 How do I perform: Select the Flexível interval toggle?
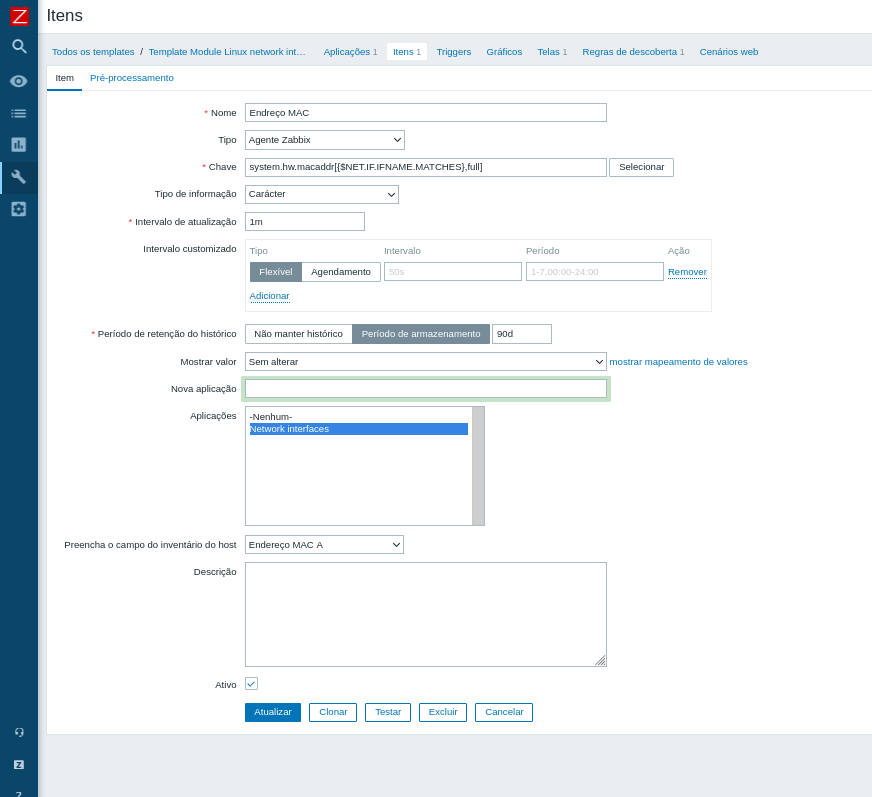275,271
